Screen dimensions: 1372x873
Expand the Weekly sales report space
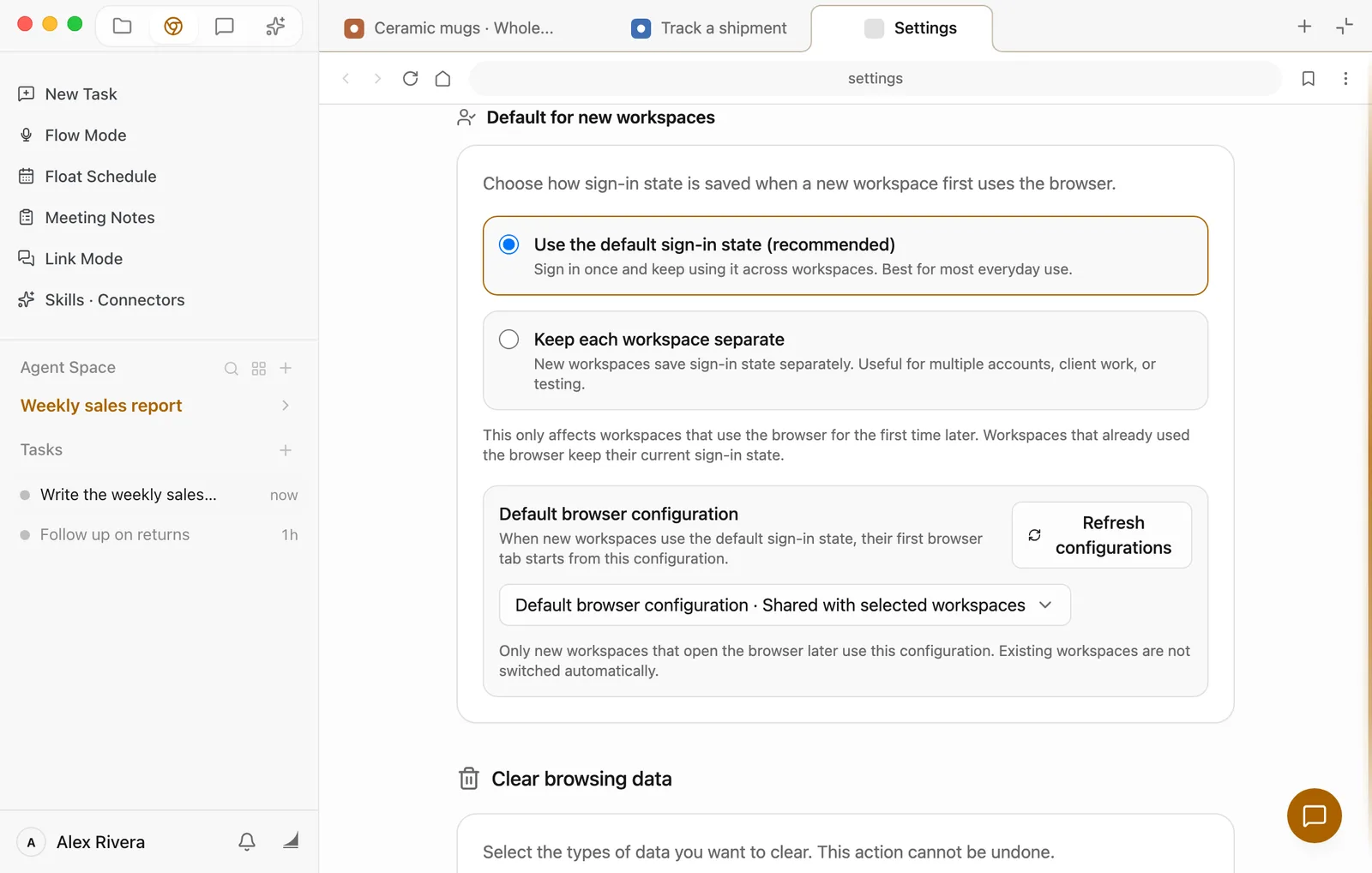(x=286, y=406)
